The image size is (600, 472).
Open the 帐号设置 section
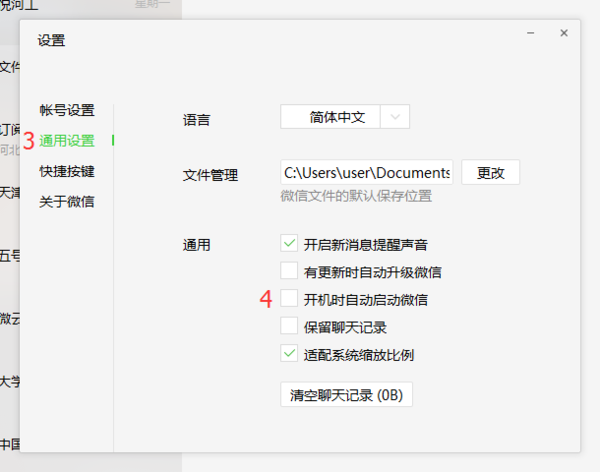tap(67, 110)
